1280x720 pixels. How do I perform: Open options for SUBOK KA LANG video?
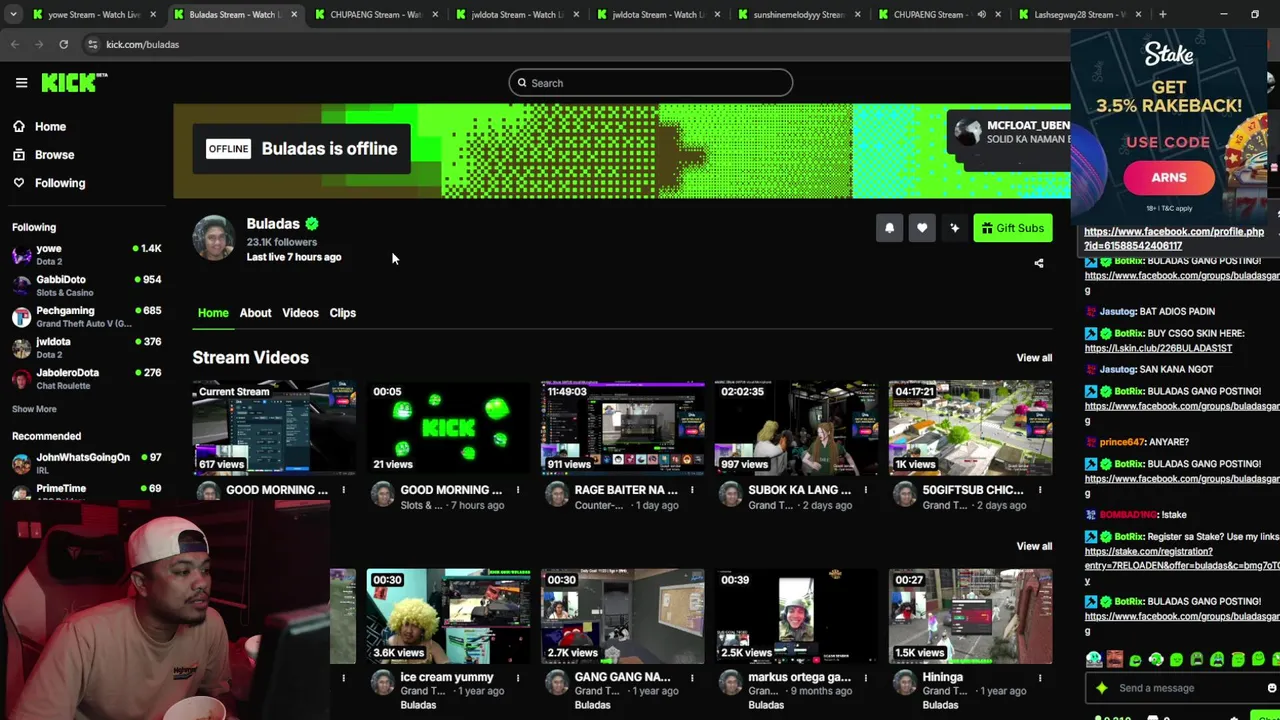click(865, 490)
